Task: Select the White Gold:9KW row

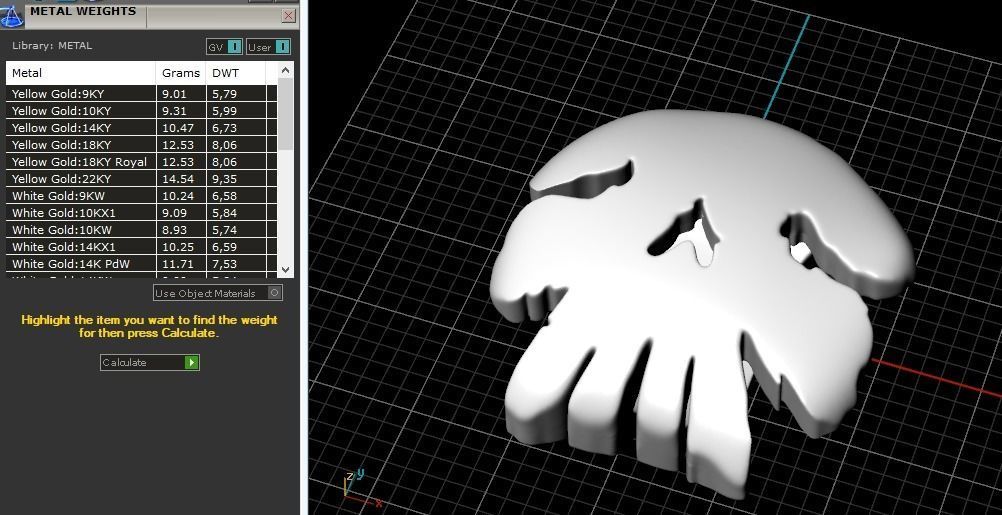Action: click(141, 196)
